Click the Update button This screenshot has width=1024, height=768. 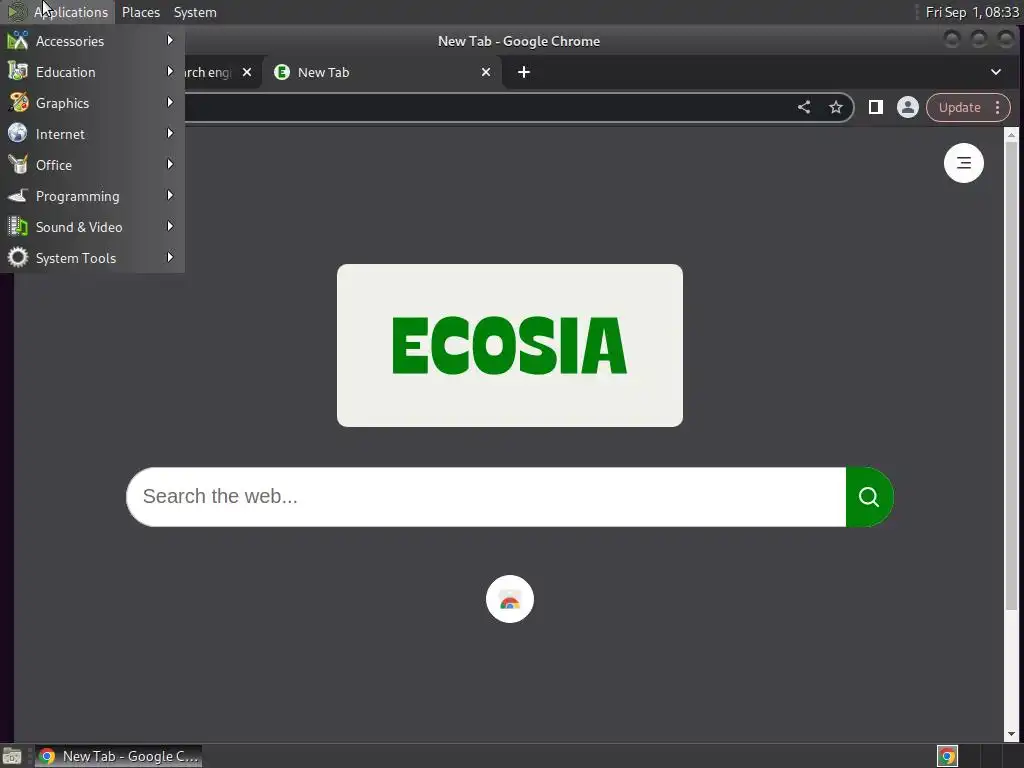coord(959,108)
